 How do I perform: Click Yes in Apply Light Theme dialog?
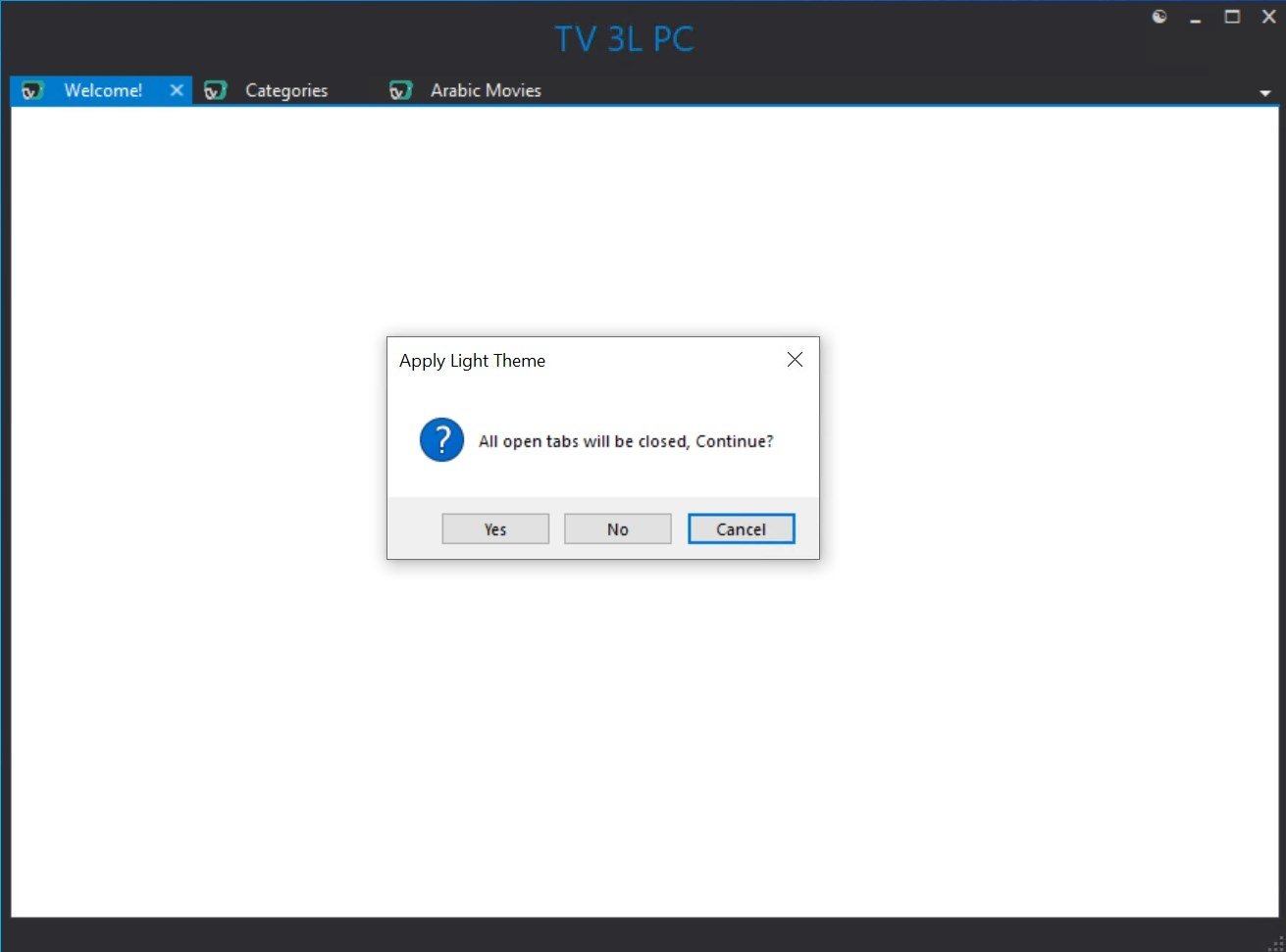[x=495, y=529]
